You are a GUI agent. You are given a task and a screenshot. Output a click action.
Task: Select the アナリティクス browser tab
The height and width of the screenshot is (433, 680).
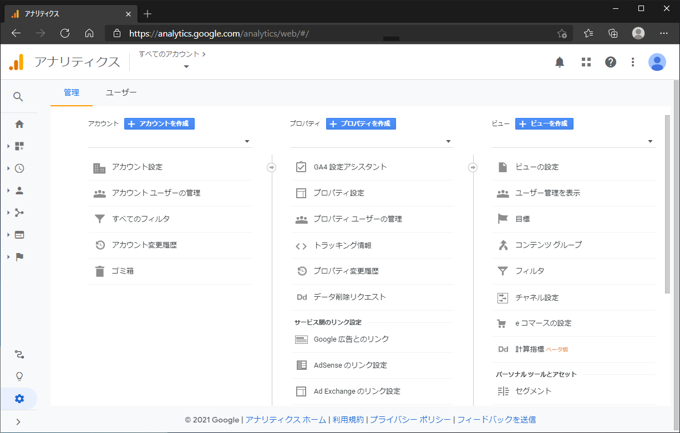72,14
